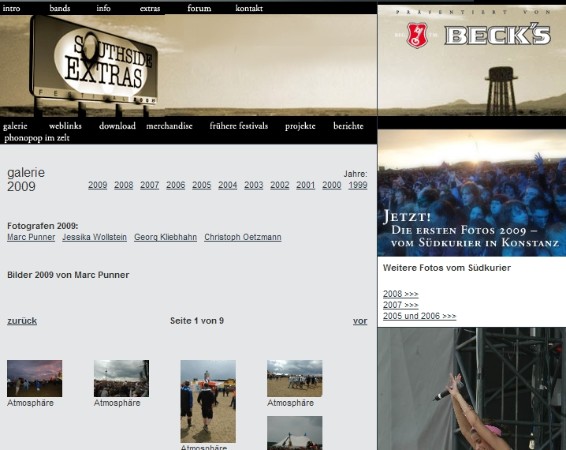Open the first Atmosphäre thumbnail at dusk
The image size is (566, 450).
pos(34,378)
